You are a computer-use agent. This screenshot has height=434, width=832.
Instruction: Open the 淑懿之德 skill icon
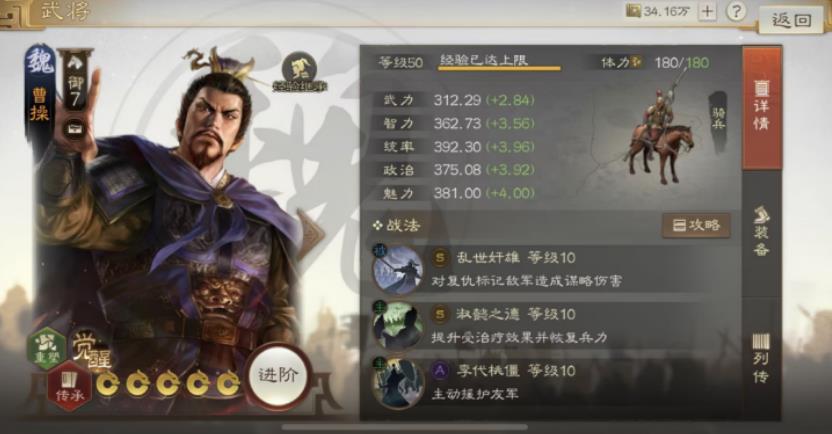click(x=398, y=326)
